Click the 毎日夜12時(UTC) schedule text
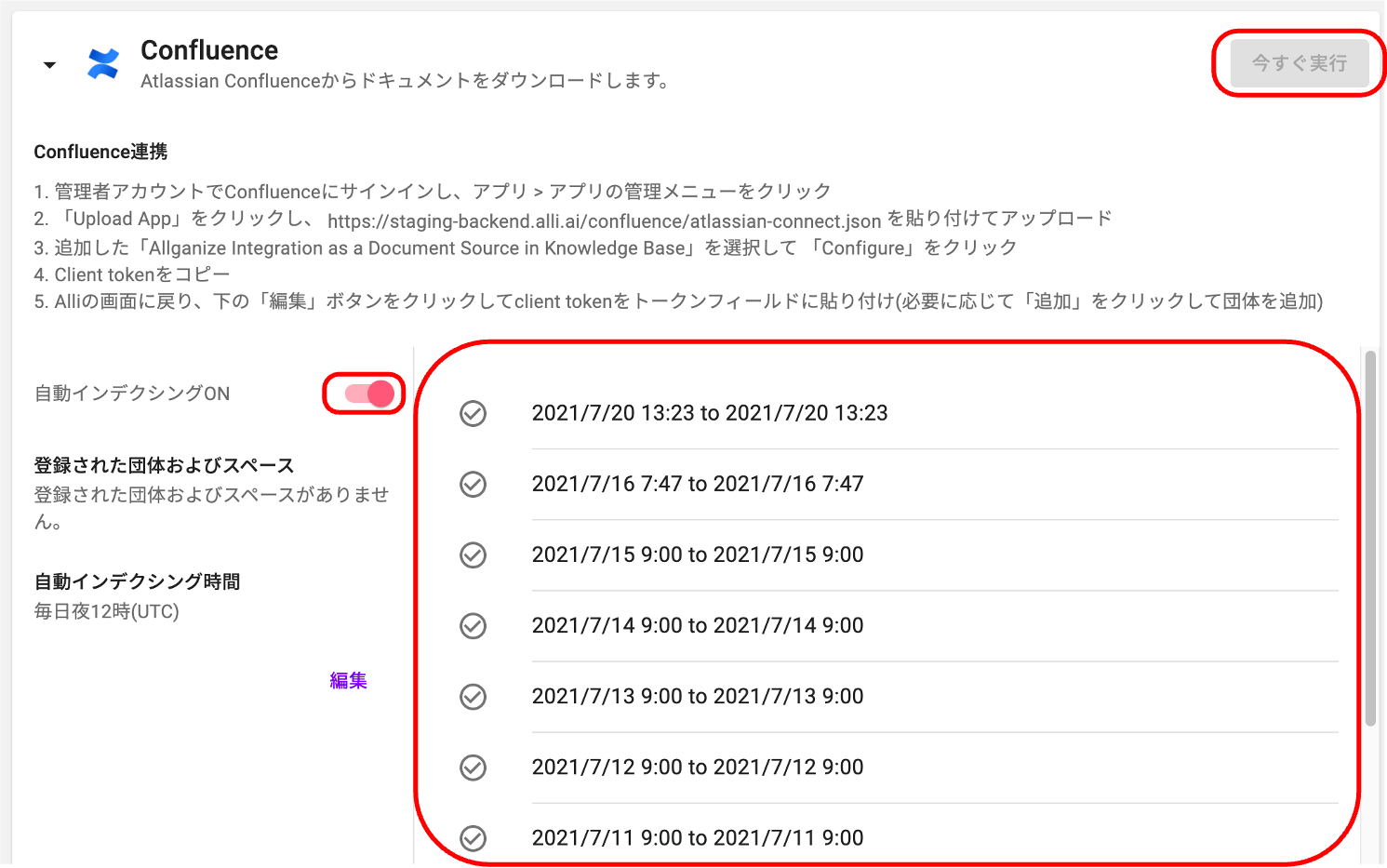 tap(107, 611)
